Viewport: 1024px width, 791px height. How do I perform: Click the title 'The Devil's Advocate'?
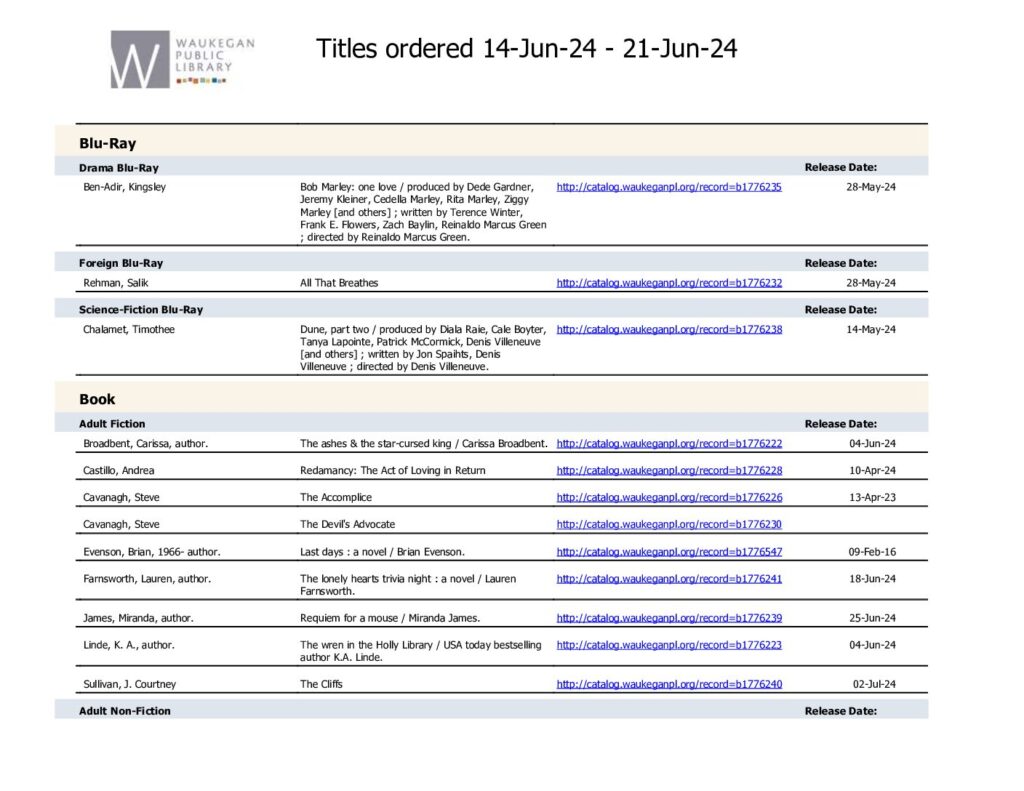point(347,524)
